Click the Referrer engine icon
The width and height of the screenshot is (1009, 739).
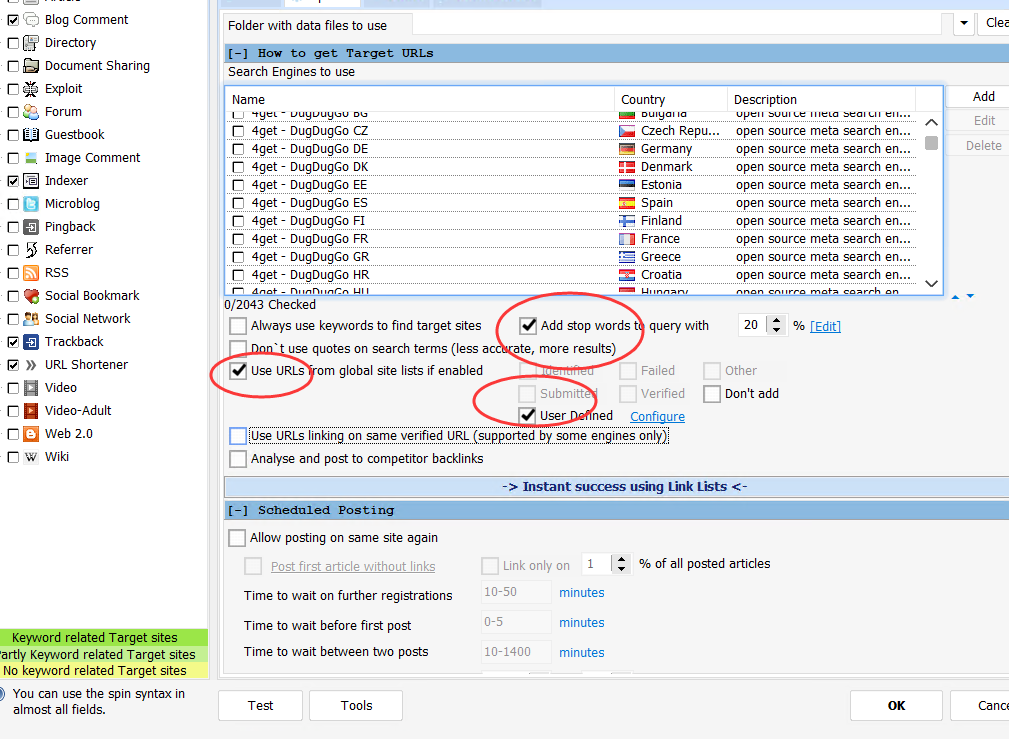point(31,250)
